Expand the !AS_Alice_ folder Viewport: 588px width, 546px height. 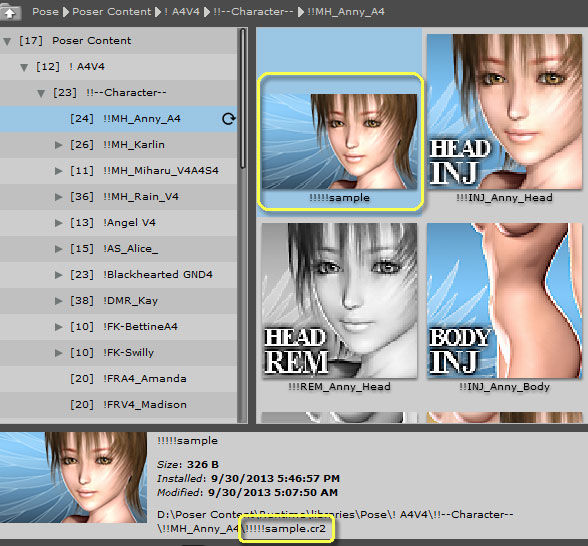pyautogui.click(x=58, y=249)
